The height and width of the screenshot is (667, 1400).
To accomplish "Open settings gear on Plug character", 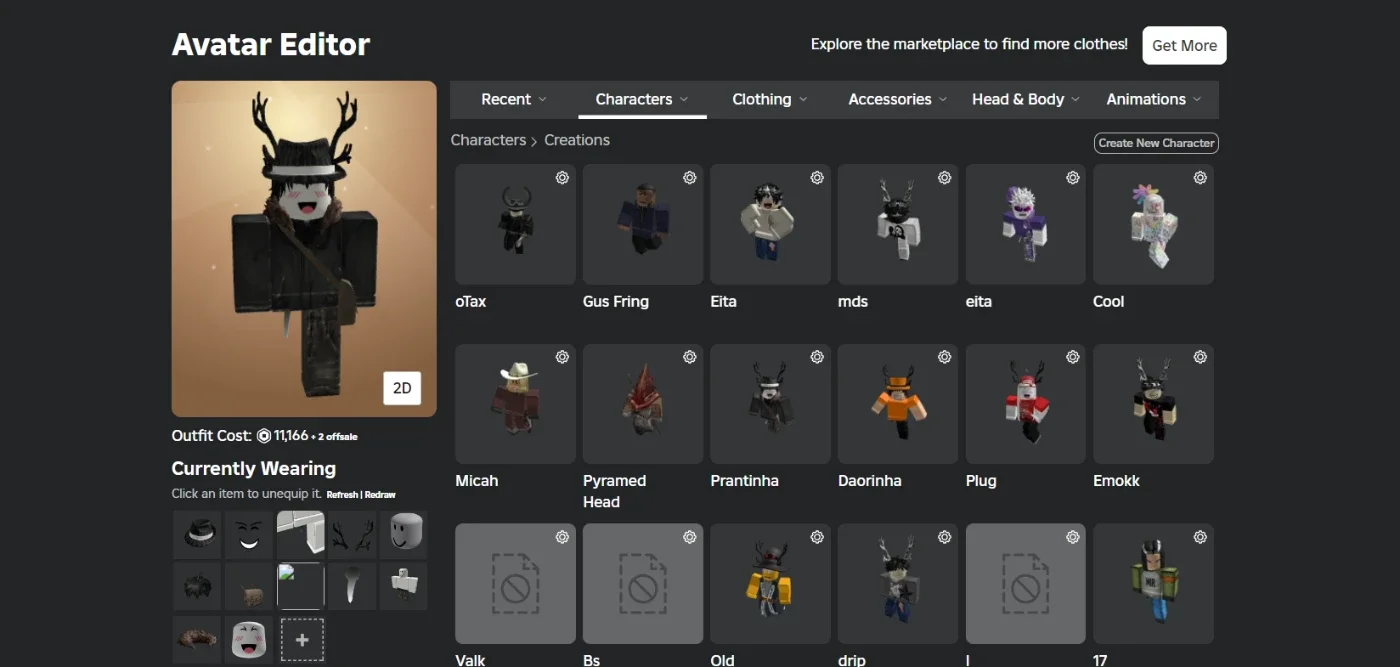I will point(1073,357).
